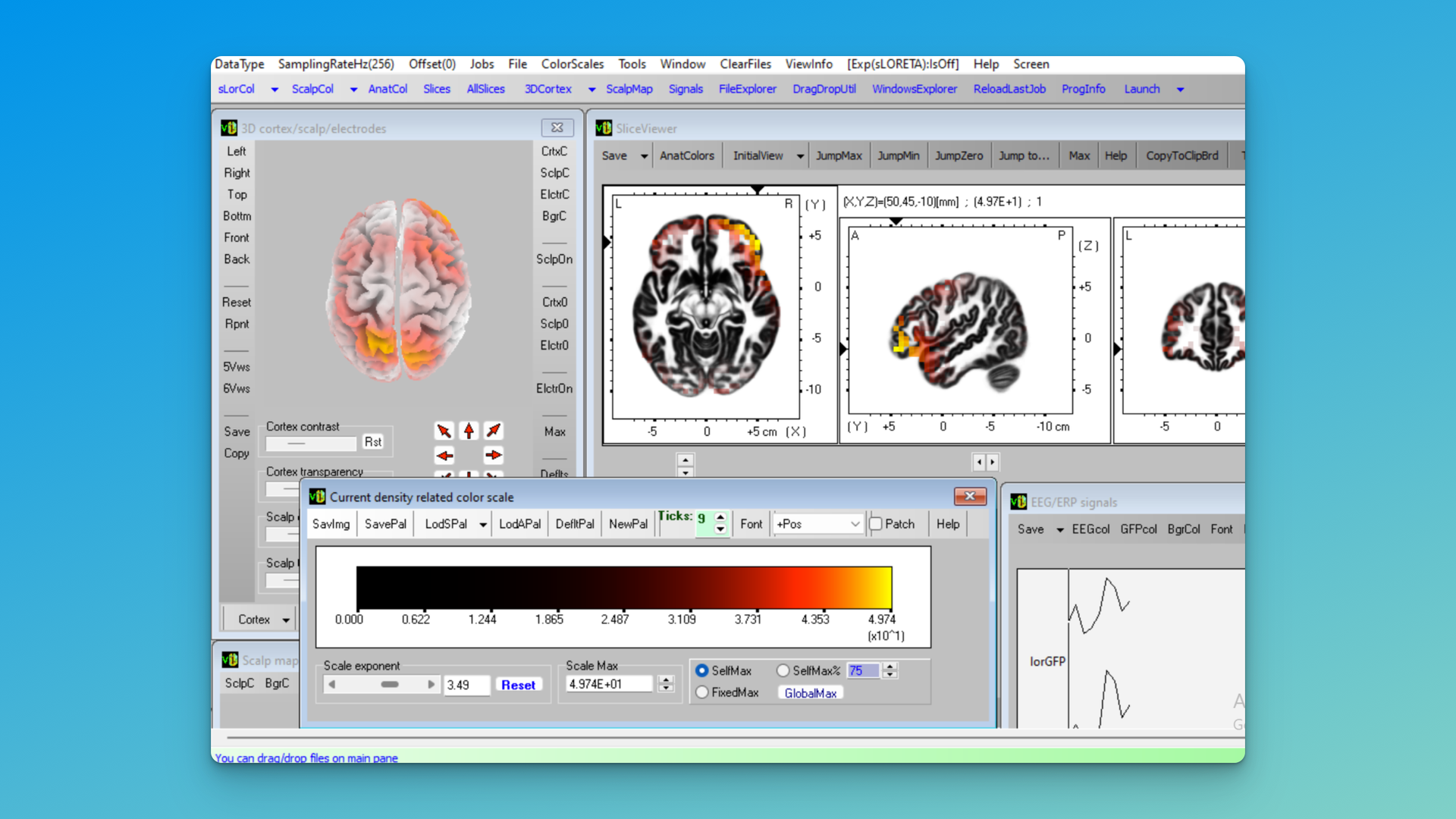Enable the Patch checkbox
This screenshot has height=819, width=1456.
(876, 524)
